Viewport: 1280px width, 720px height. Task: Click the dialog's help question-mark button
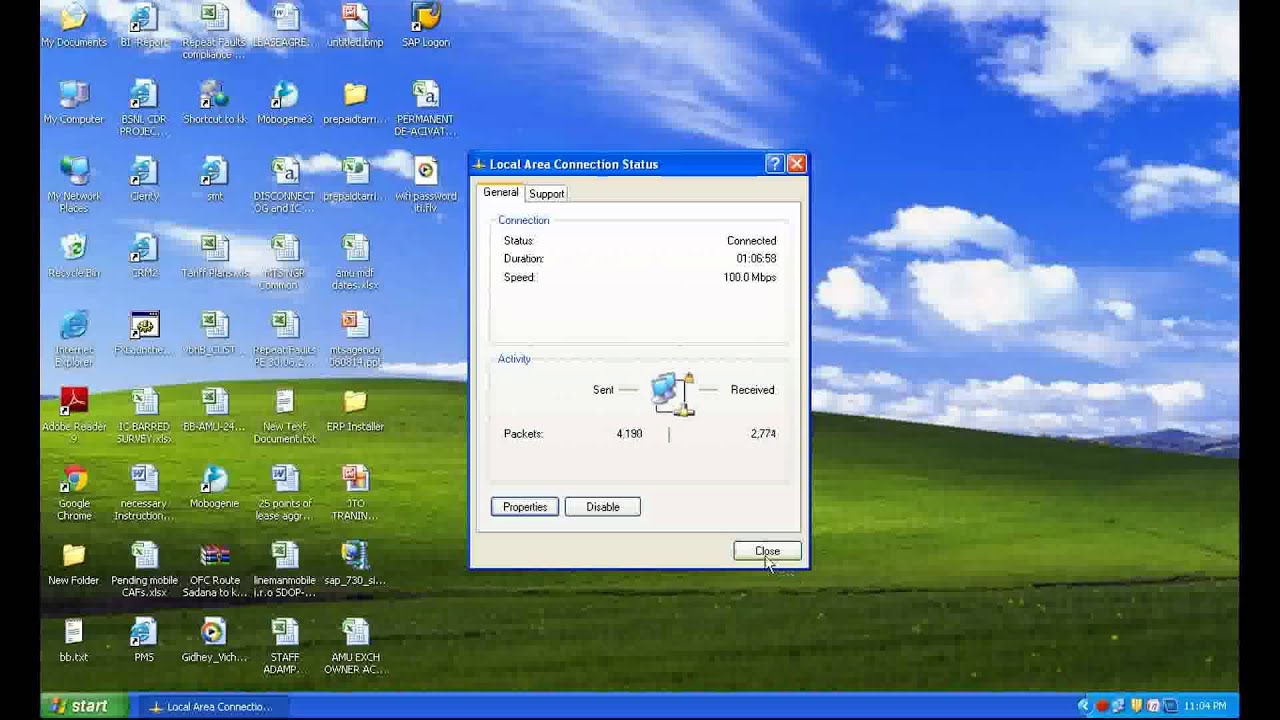775,164
